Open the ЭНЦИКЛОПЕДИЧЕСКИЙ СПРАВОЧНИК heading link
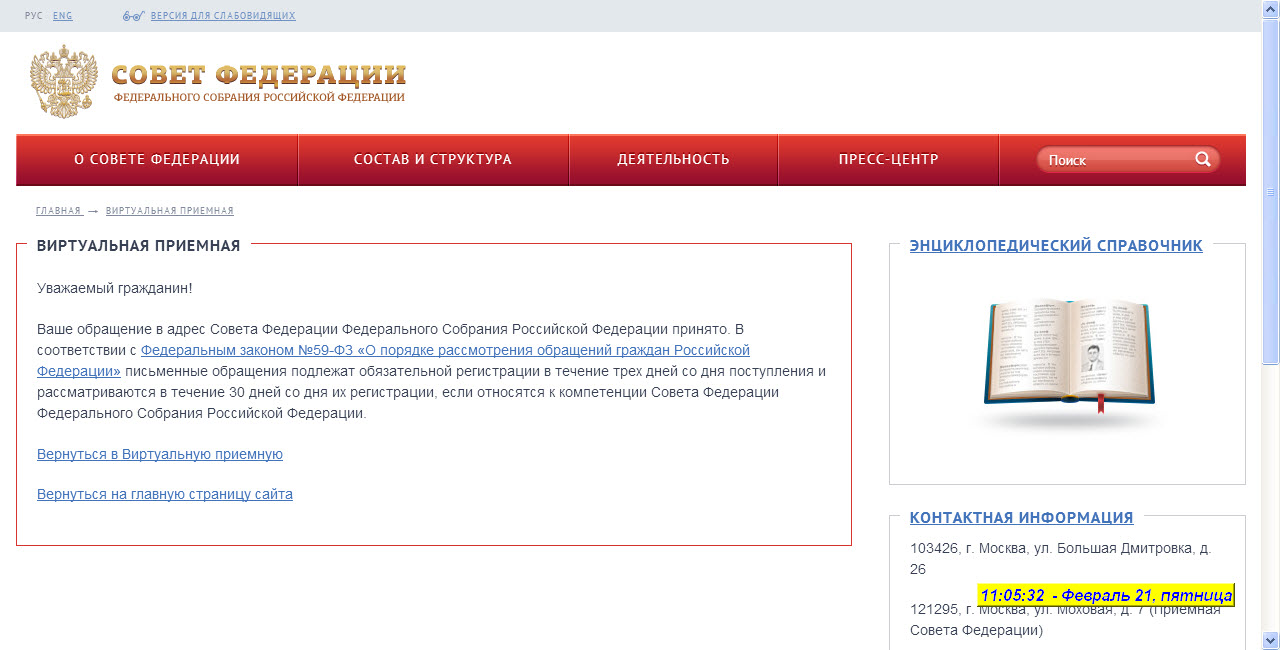The width and height of the screenshot is (1280, 650). [1056, 245]
